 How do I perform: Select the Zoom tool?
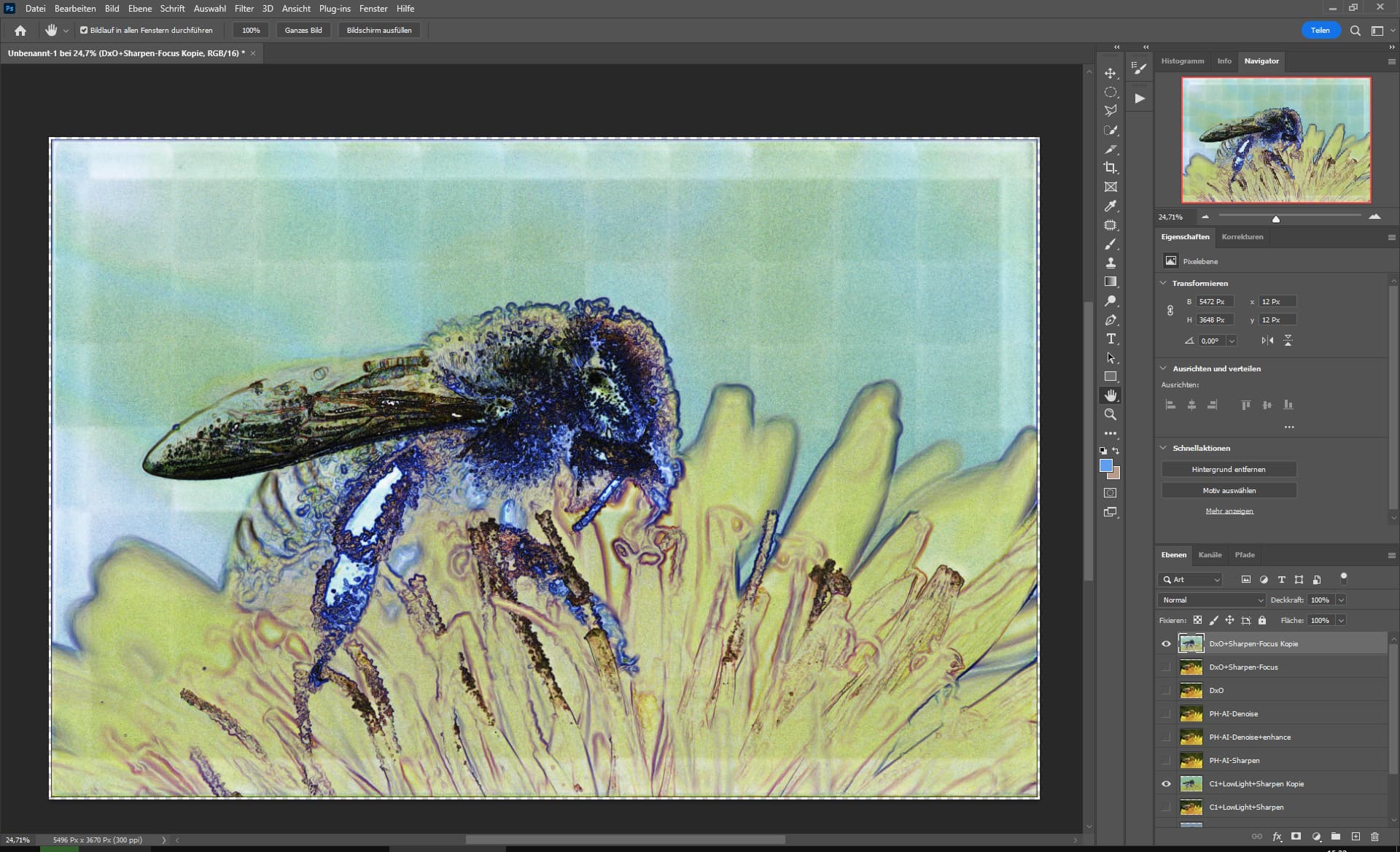tap(1111, 414)
